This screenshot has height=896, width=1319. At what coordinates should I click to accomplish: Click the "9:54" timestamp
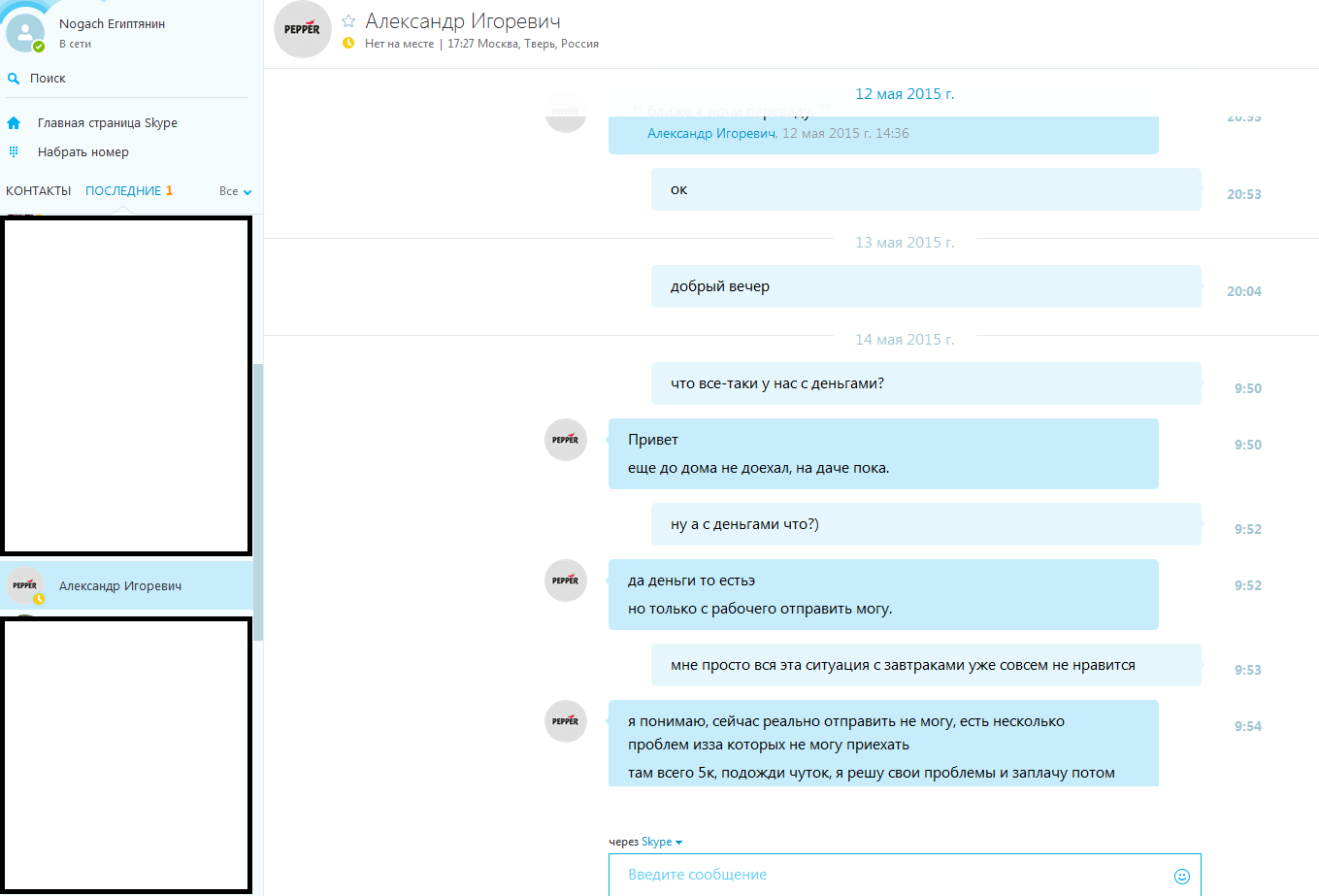1248,726
